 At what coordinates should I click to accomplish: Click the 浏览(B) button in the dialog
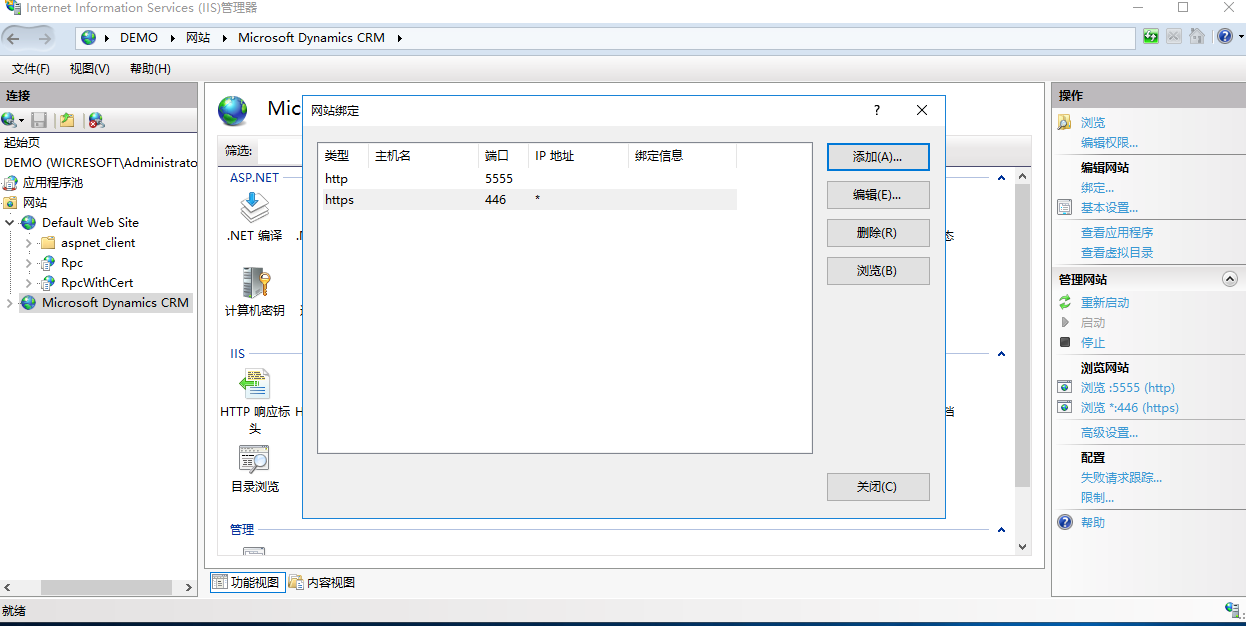point(878,271)
